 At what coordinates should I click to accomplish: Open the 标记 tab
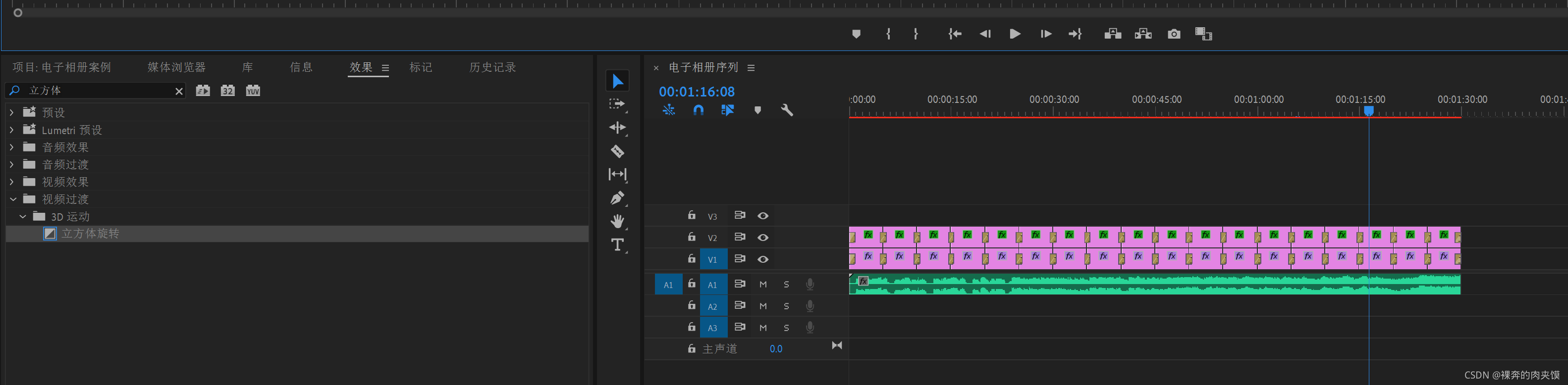click(421, 67)
